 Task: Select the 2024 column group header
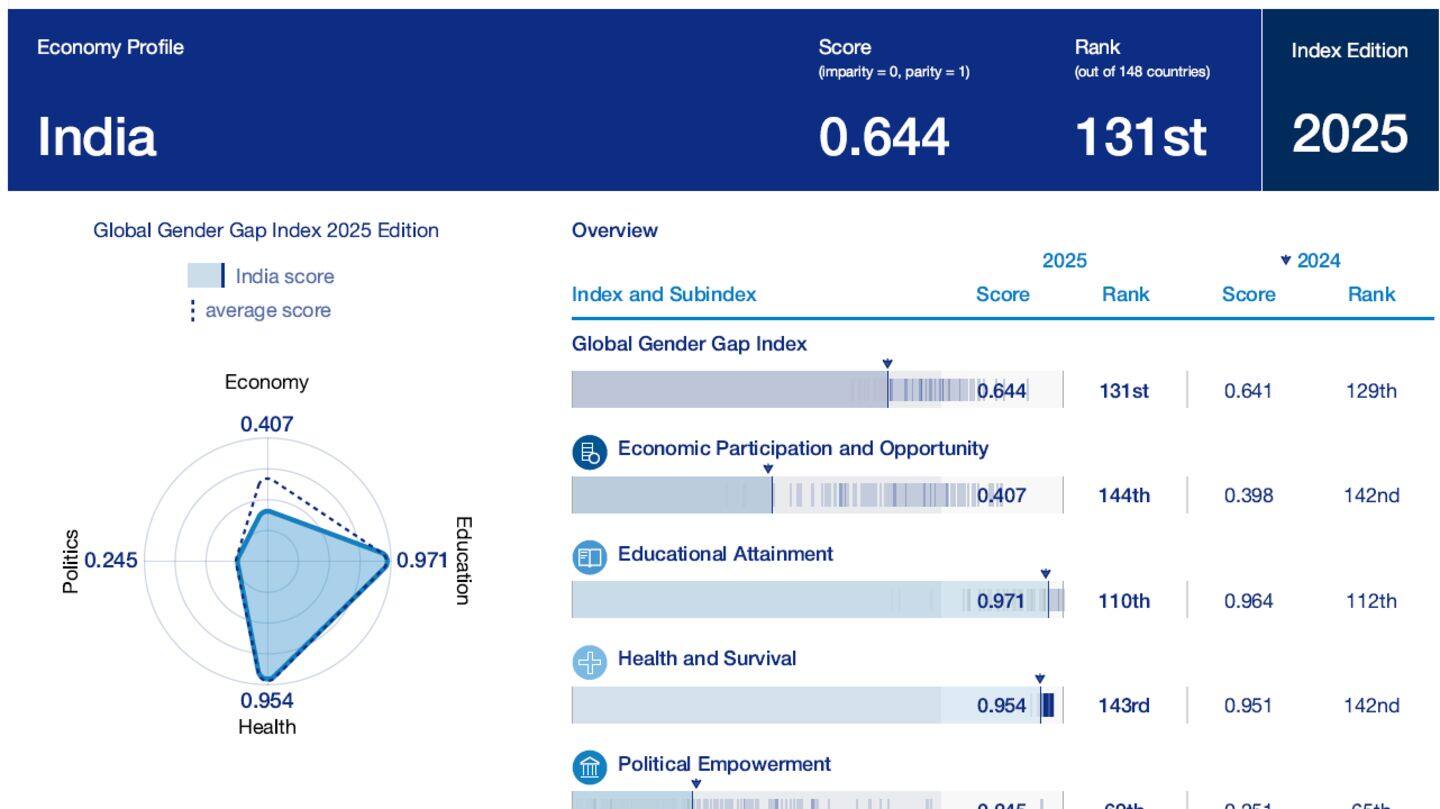click(x=1311, y=260)
